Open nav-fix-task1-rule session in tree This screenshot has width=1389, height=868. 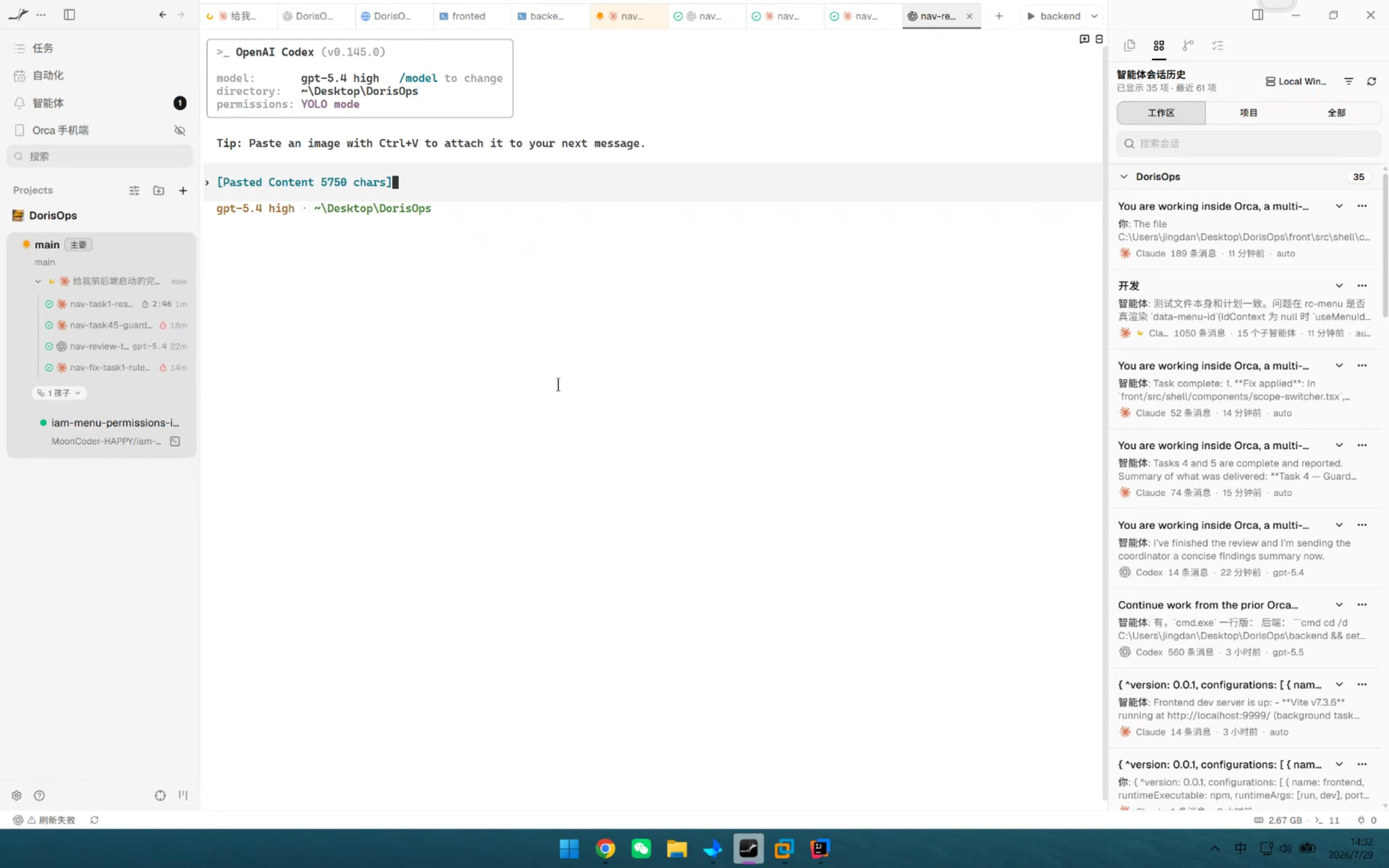[116, 367]
